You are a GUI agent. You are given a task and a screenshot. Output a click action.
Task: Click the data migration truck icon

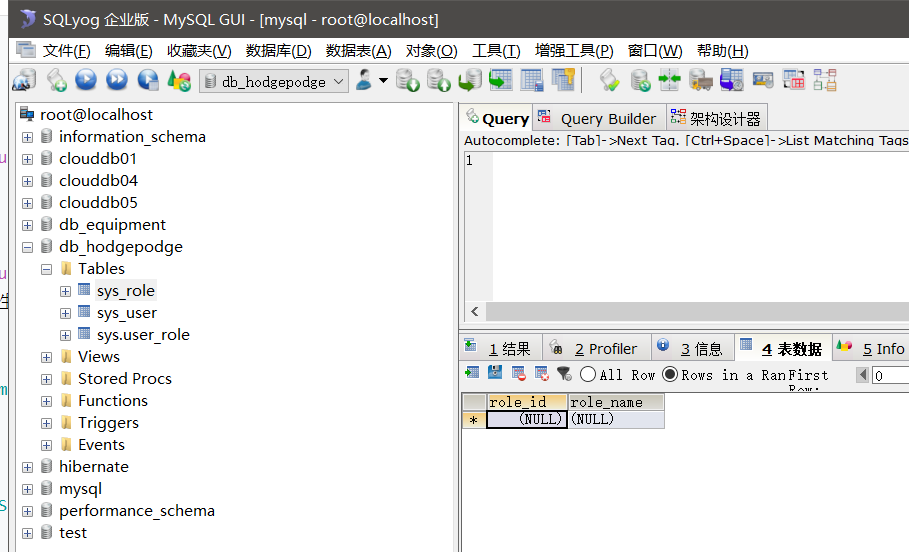700,80
